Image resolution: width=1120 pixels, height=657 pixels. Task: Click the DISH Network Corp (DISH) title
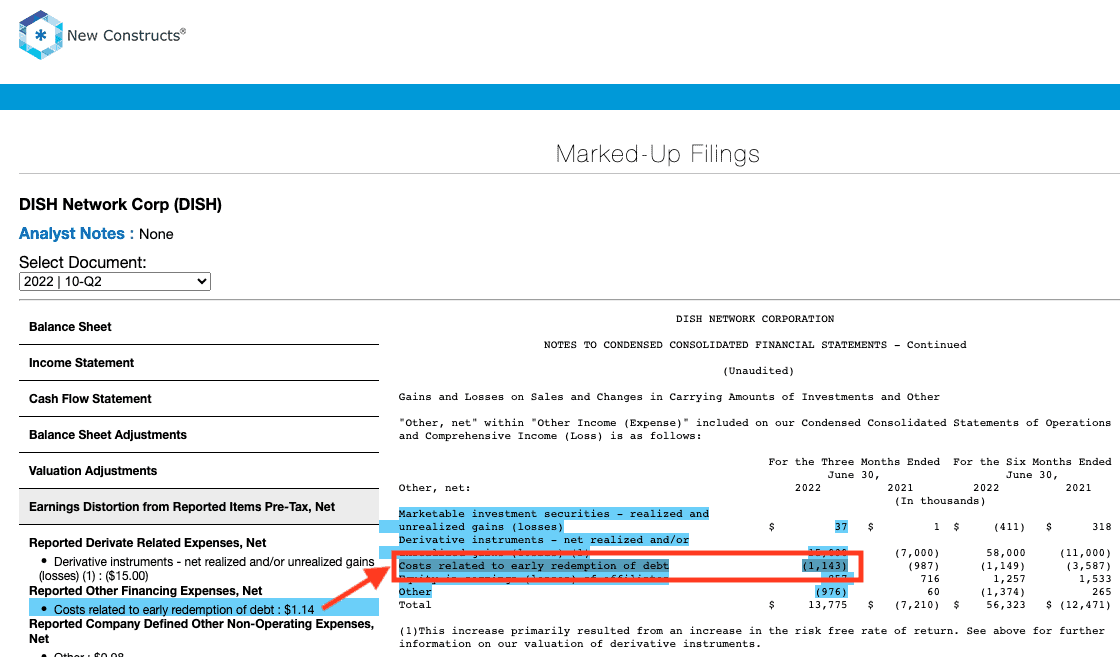pyautogui.click(x=120, y=204)
